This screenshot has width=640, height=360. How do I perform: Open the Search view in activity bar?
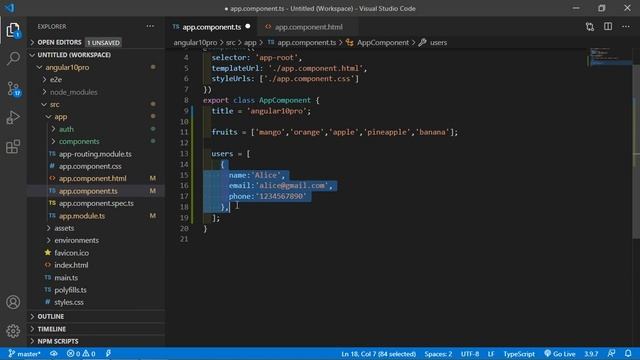pyautogui.click(x=13, y=58)
